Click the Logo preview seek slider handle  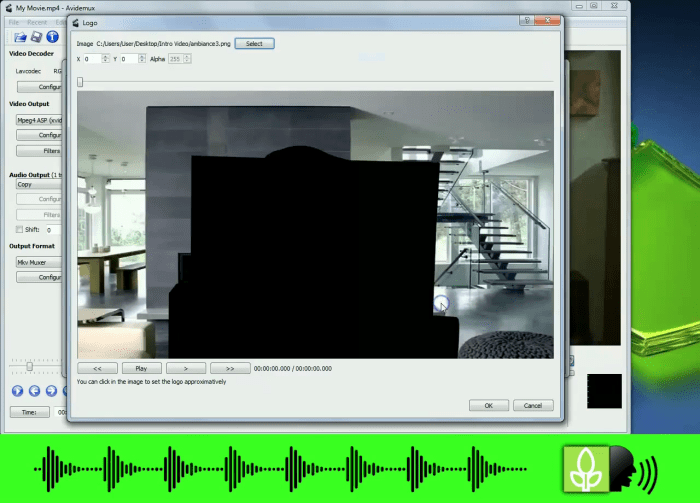(x=80, y=82)
